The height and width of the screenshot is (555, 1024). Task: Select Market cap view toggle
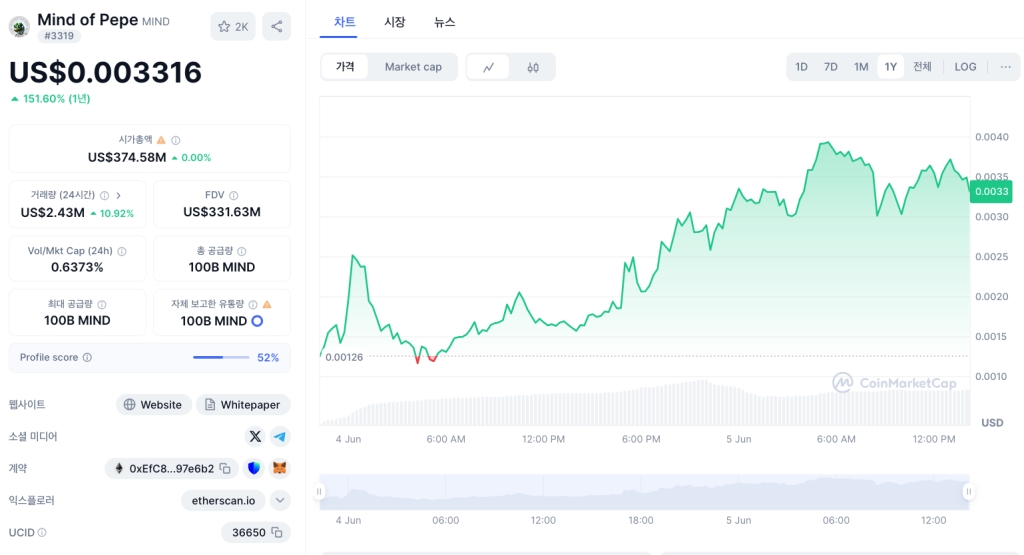pyautogui.click(x=413, y=67)
